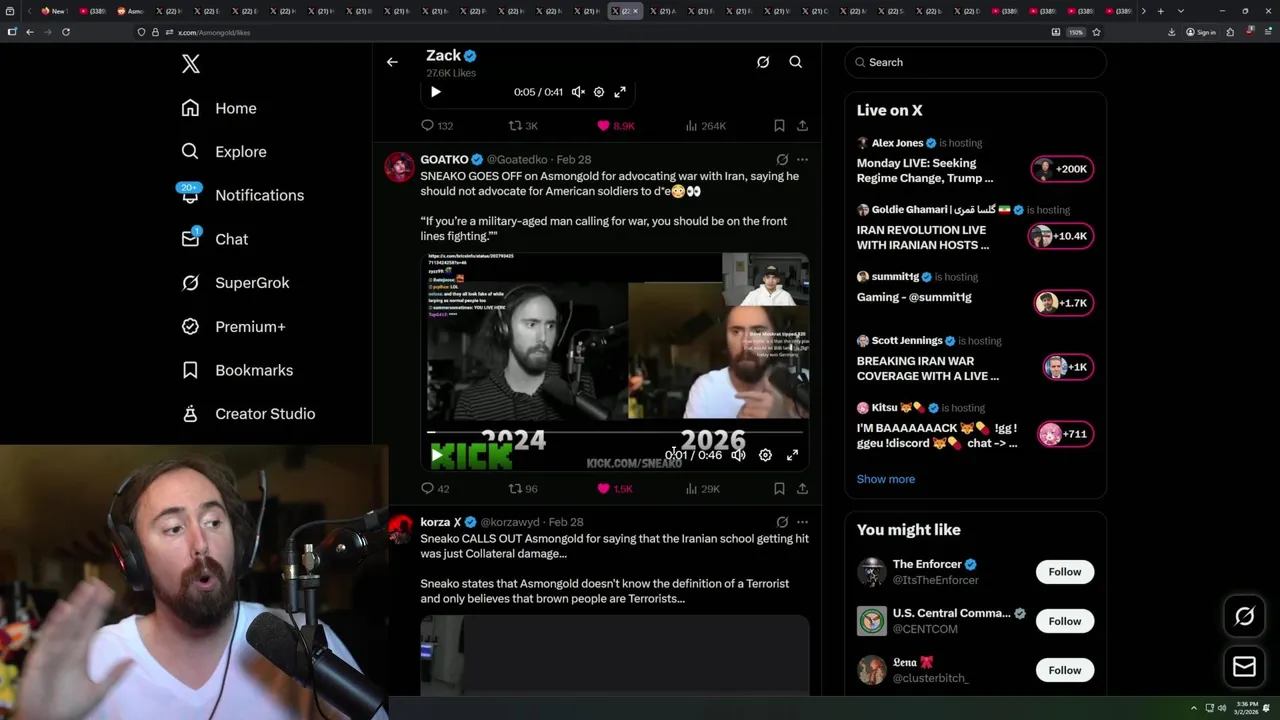Open floating Grok button
This screenshot has width=1280, height=720.
(1244, 617)
